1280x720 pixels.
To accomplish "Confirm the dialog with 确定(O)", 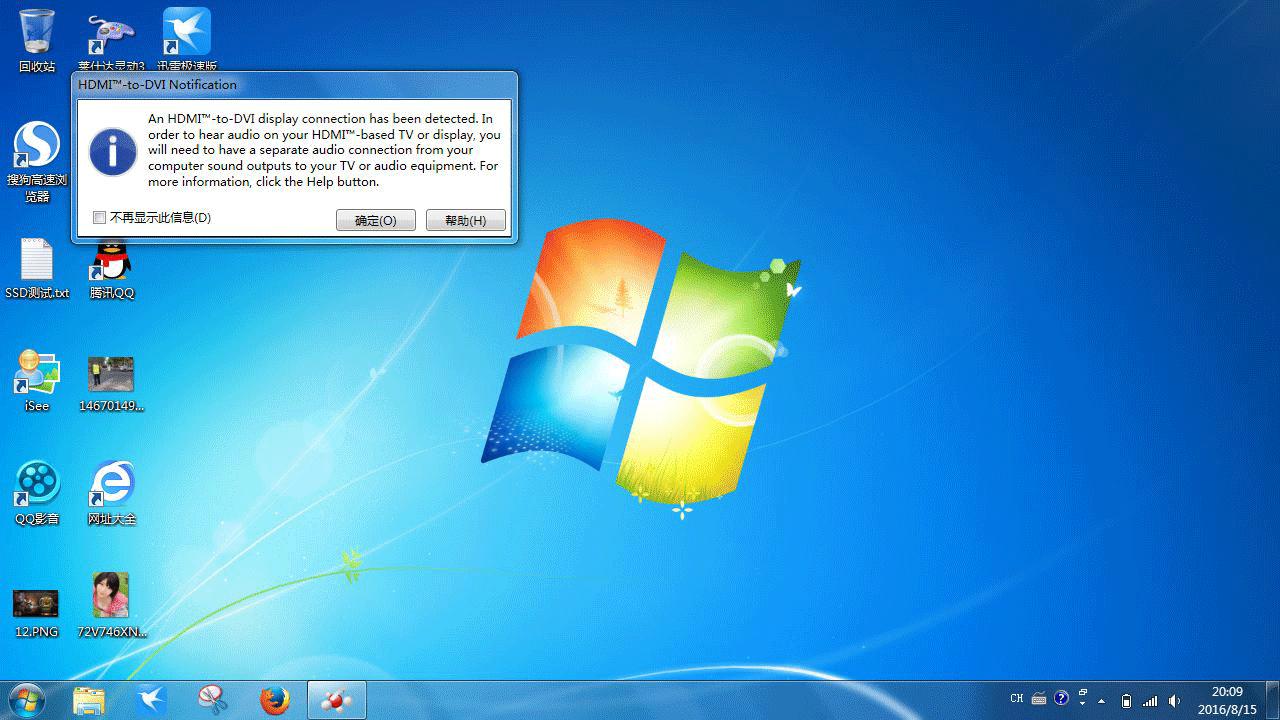I will point(376,220).
